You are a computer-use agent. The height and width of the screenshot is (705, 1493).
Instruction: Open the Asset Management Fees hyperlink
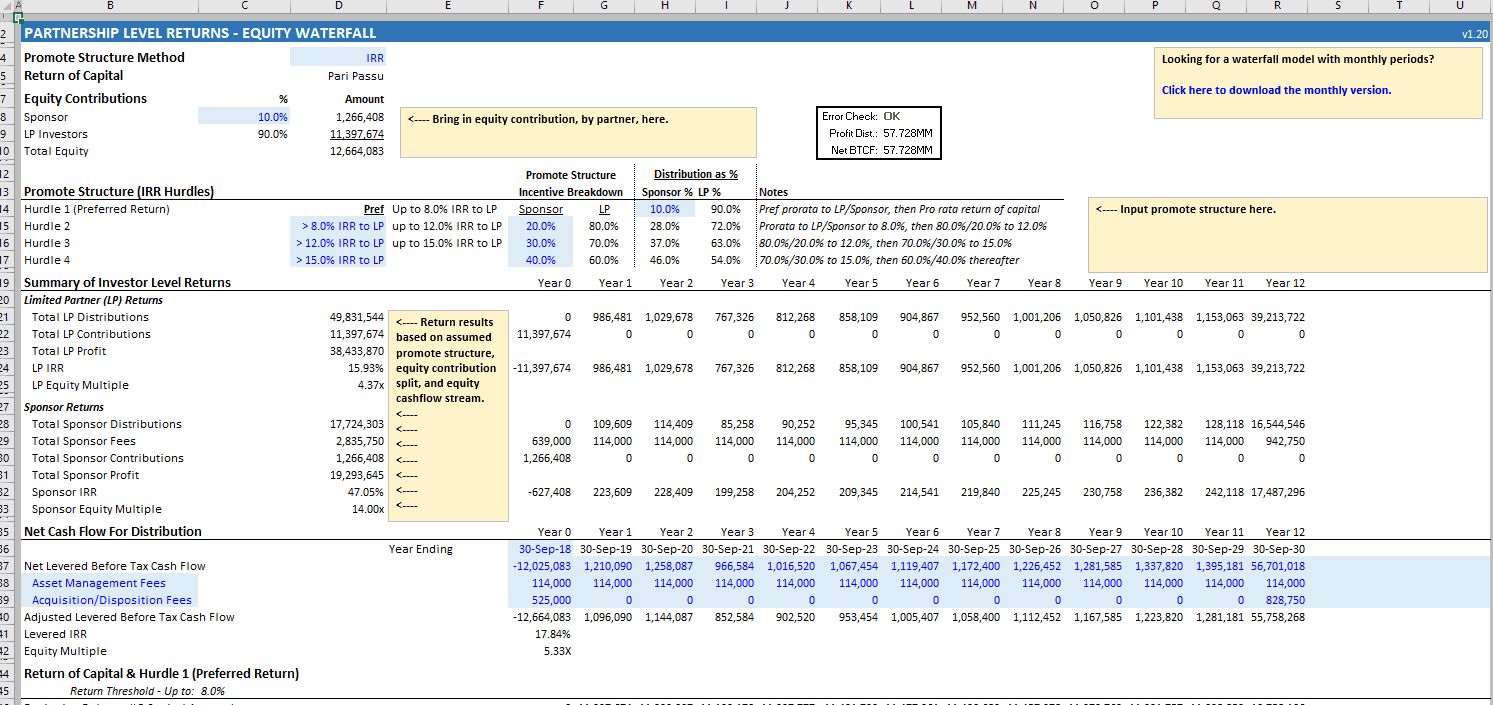coord(98,583)
